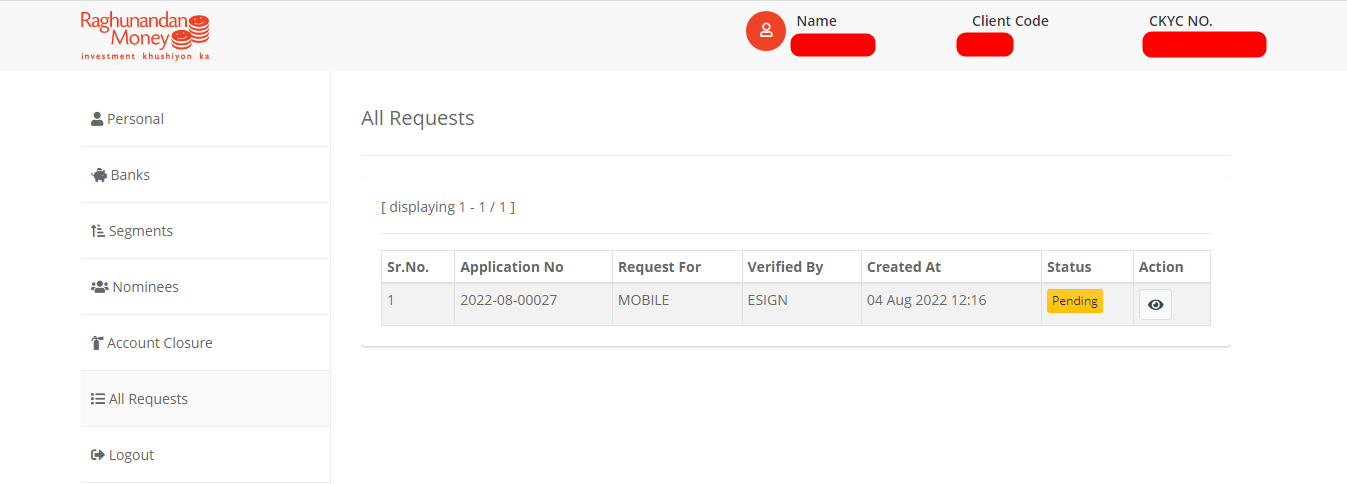Click the yellow Pending status badge

coord(1075,301)
